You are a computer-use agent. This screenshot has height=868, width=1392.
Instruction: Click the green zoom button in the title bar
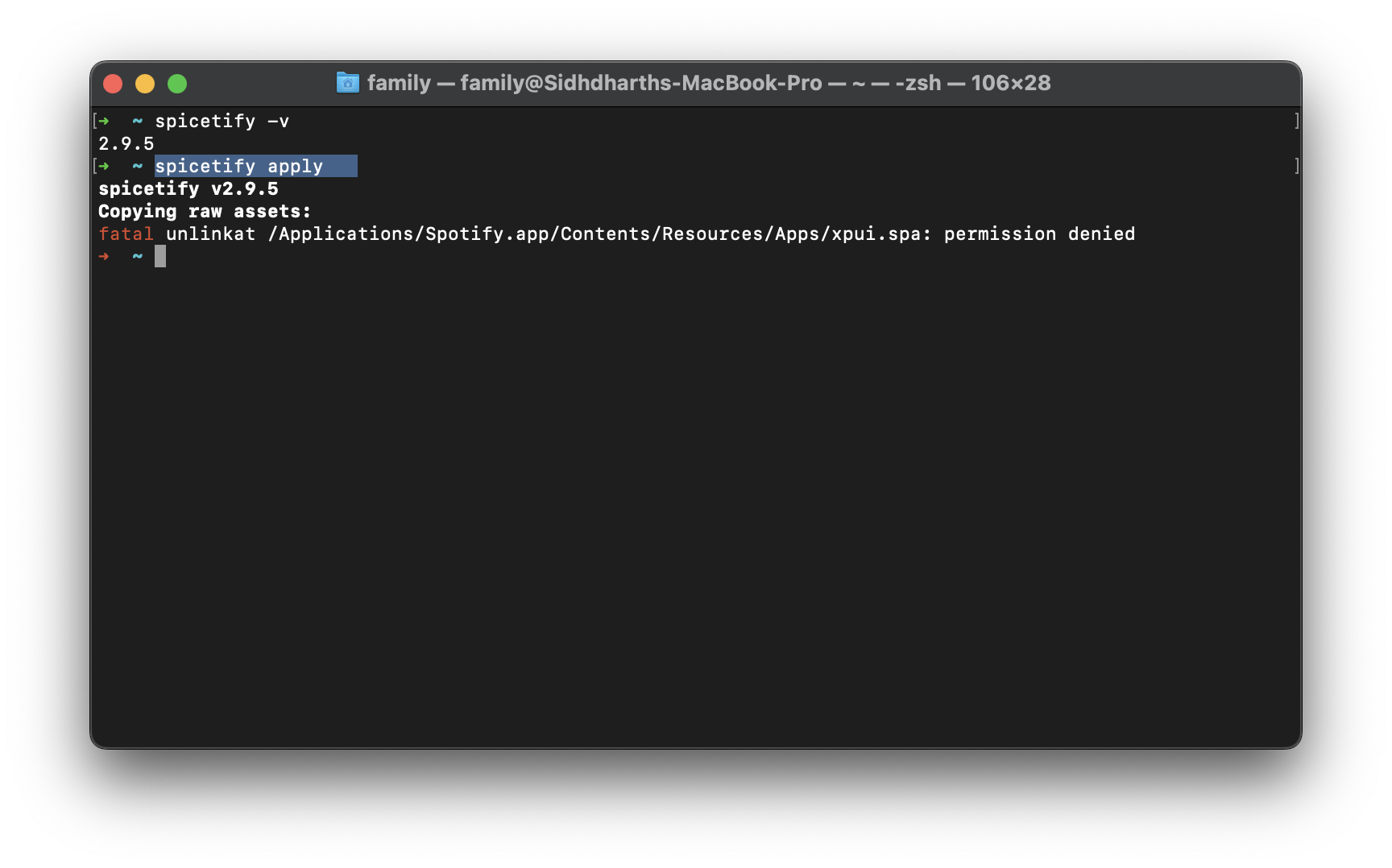click(177, 83)
